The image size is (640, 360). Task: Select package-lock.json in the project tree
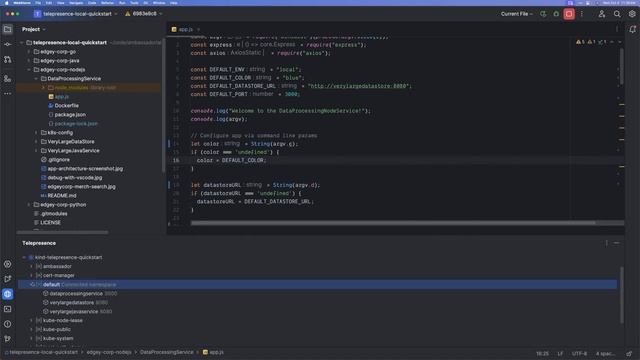pyautogui.click(x=76, y=124)
